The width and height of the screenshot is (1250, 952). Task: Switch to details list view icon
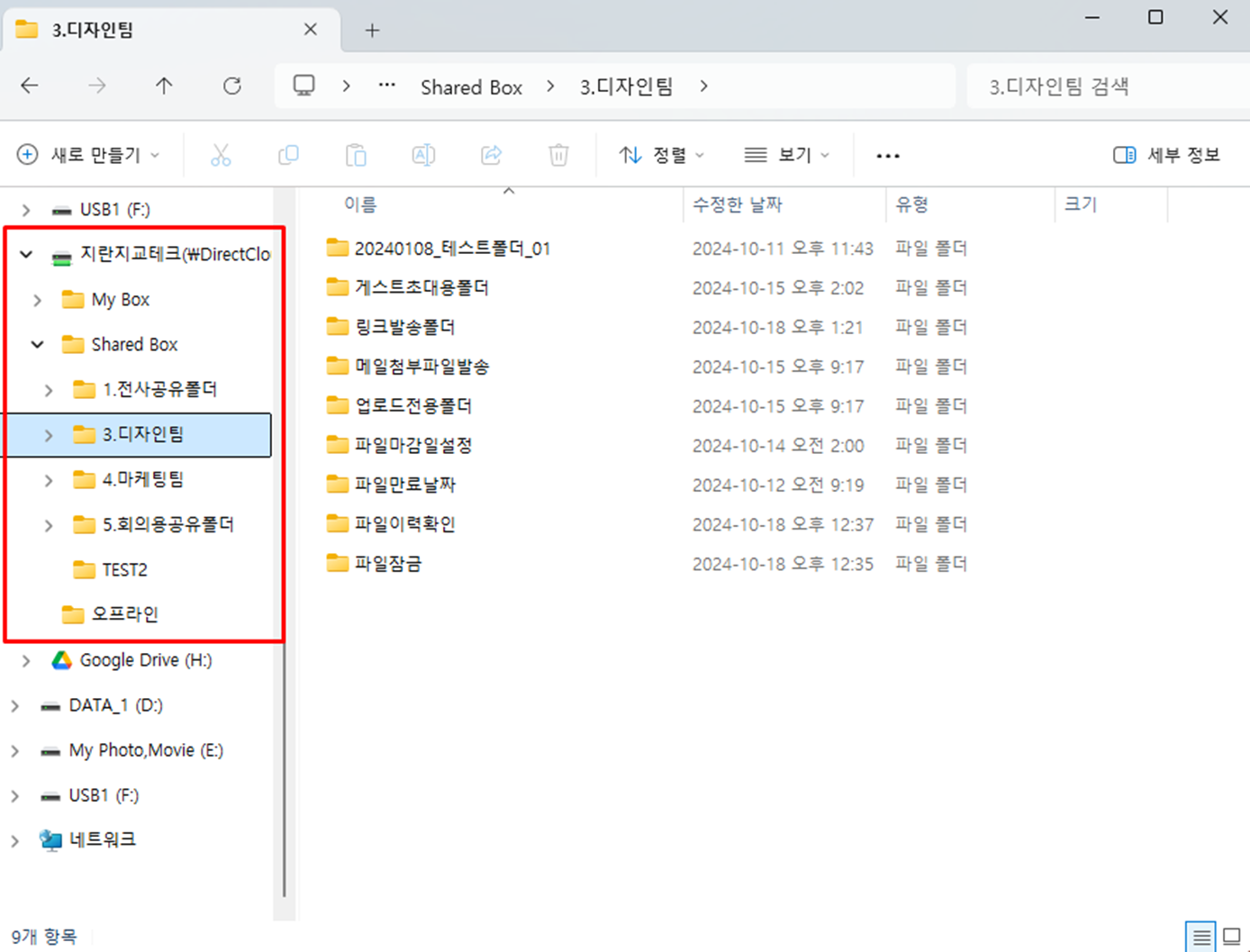point(1200,937)
